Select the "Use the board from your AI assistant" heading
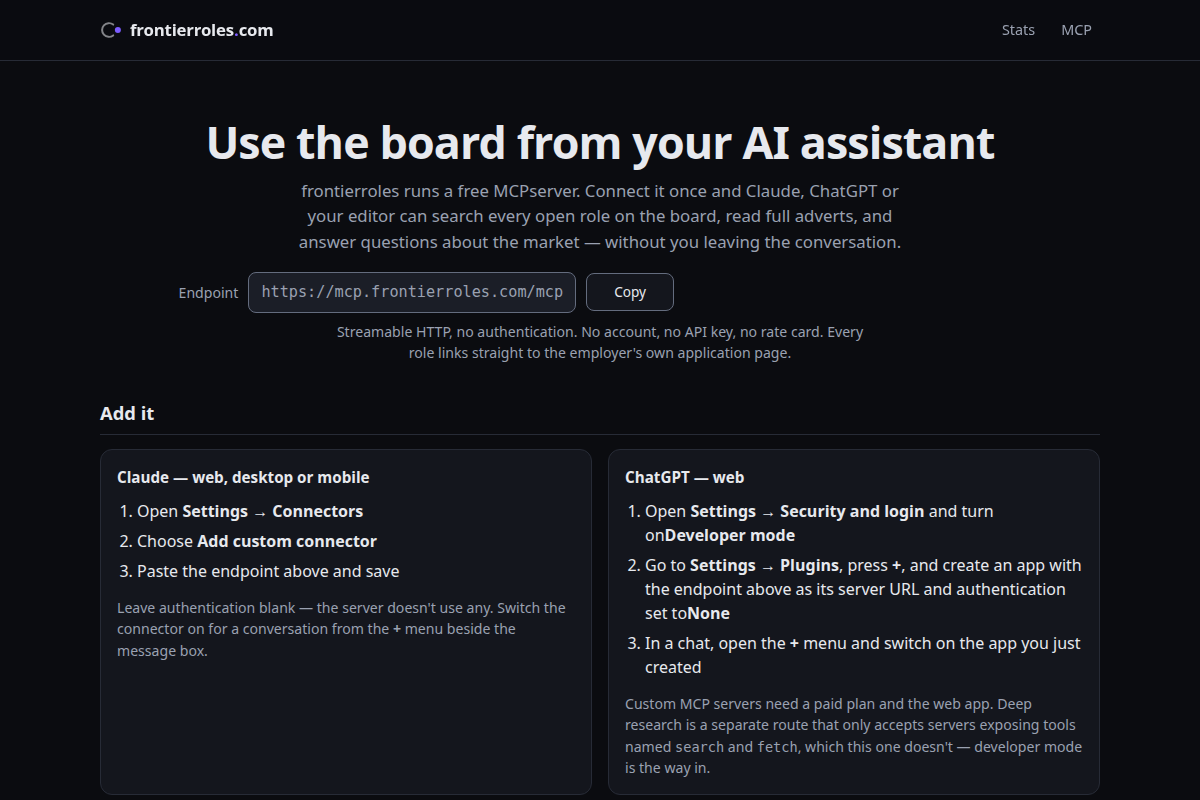This screenshot has height=800, width=1200. click(600, 142)
